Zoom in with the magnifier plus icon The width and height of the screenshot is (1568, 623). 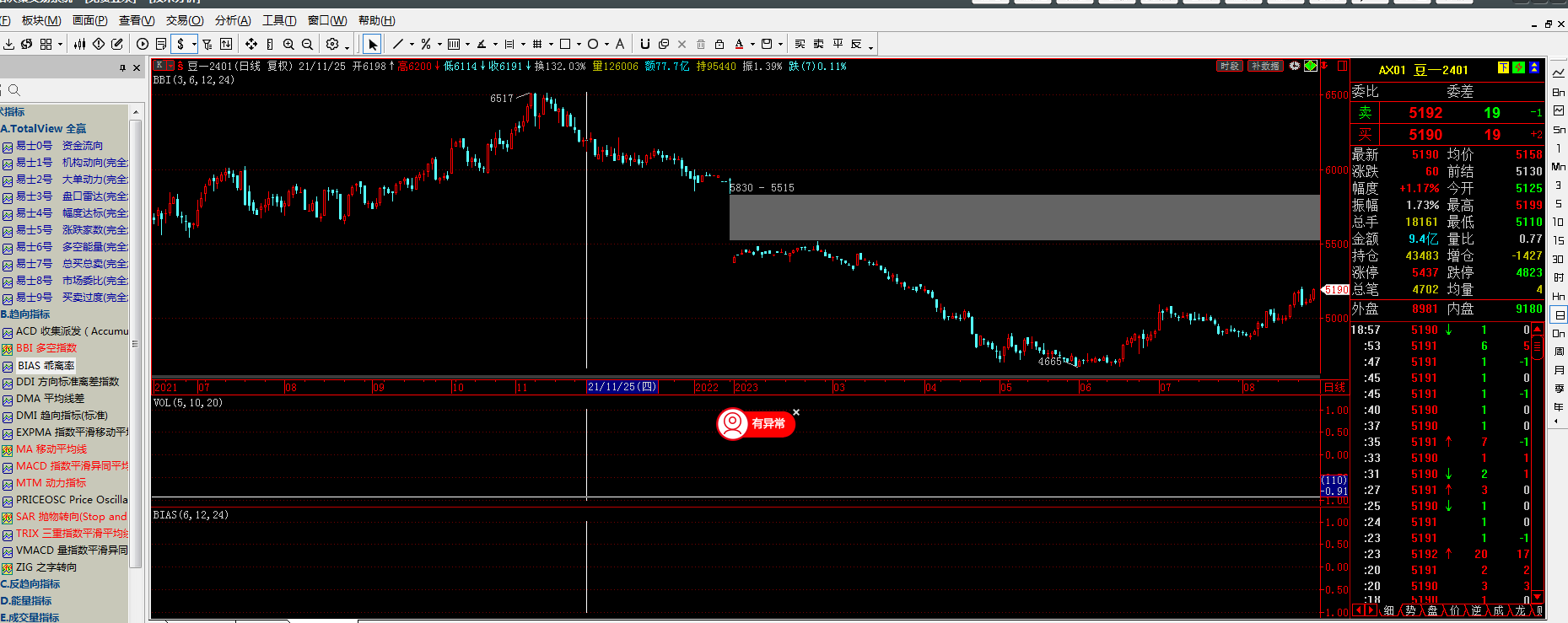(288, 44)
